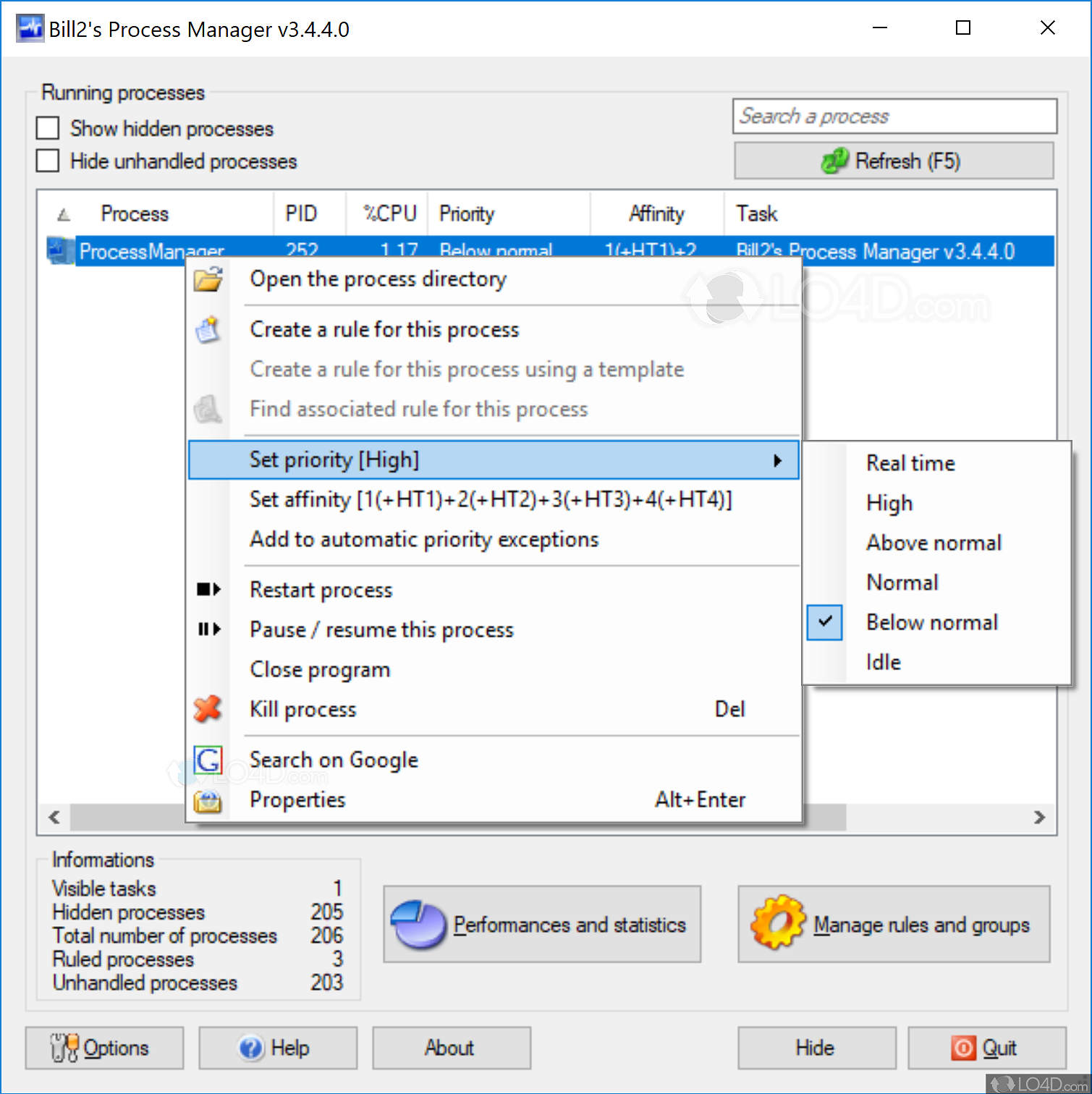This screenshot has width=1092, height=1094.
Task: Click the Google icon beside Search on Google
Action: [208, 760]
